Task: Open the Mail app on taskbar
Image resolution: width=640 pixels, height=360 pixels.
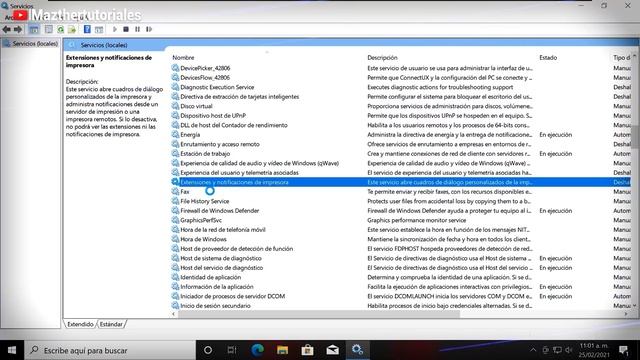Action: pyautogui.click(x=333, y=350)
